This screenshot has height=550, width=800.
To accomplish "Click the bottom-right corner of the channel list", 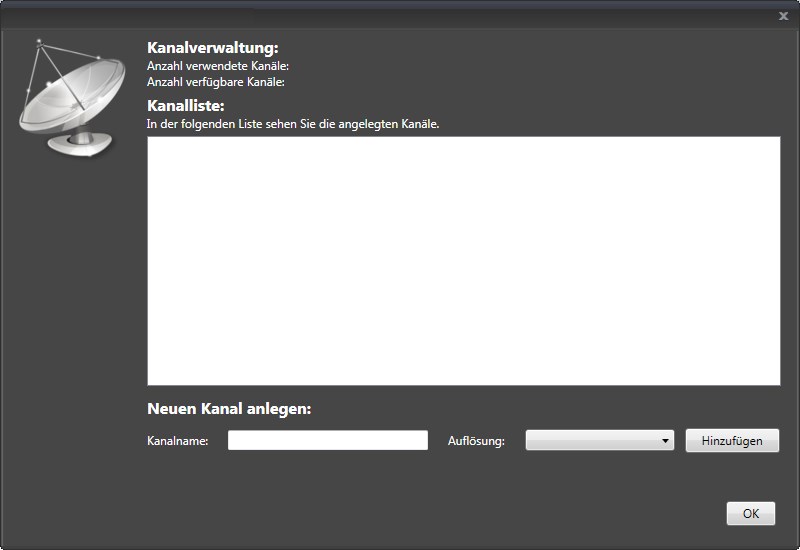I will (774, 379).
